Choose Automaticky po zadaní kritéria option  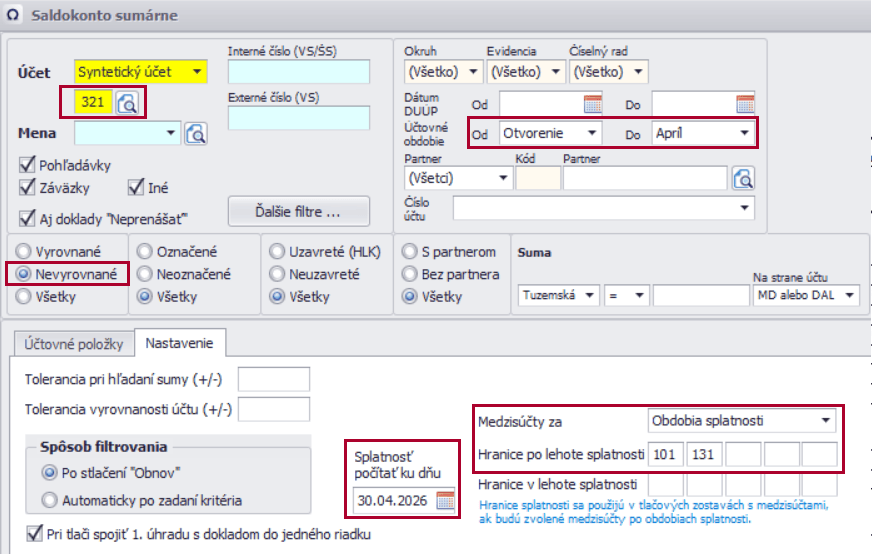[x=49, y=500]
